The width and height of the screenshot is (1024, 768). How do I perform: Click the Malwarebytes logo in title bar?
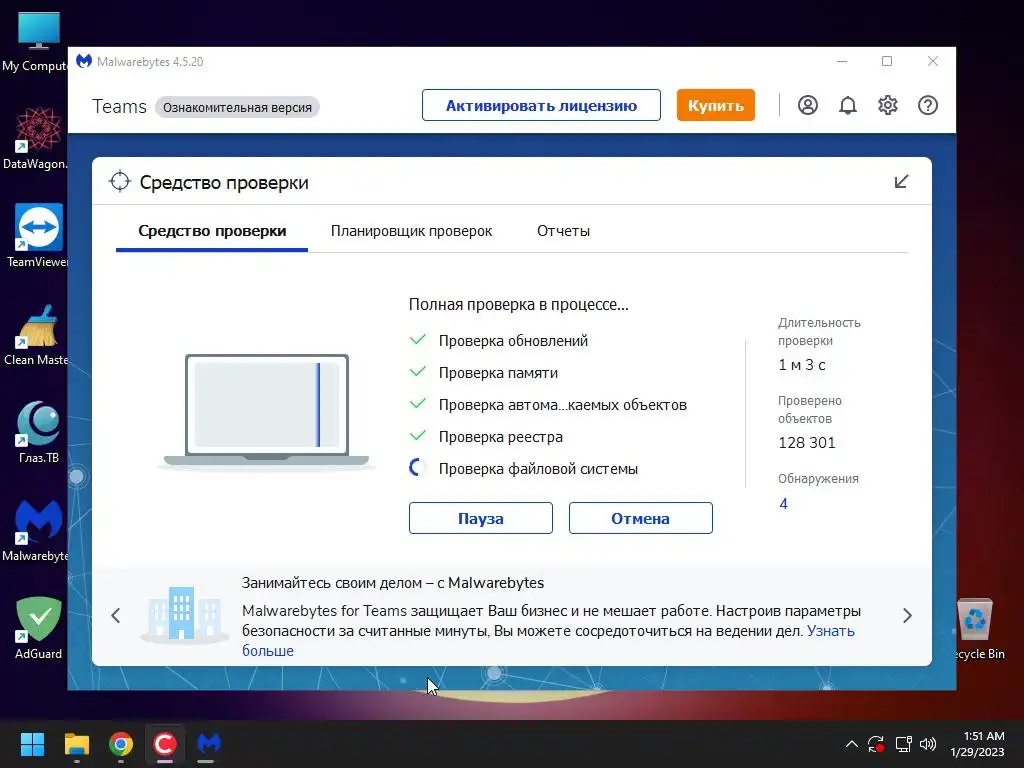point(84,61)
